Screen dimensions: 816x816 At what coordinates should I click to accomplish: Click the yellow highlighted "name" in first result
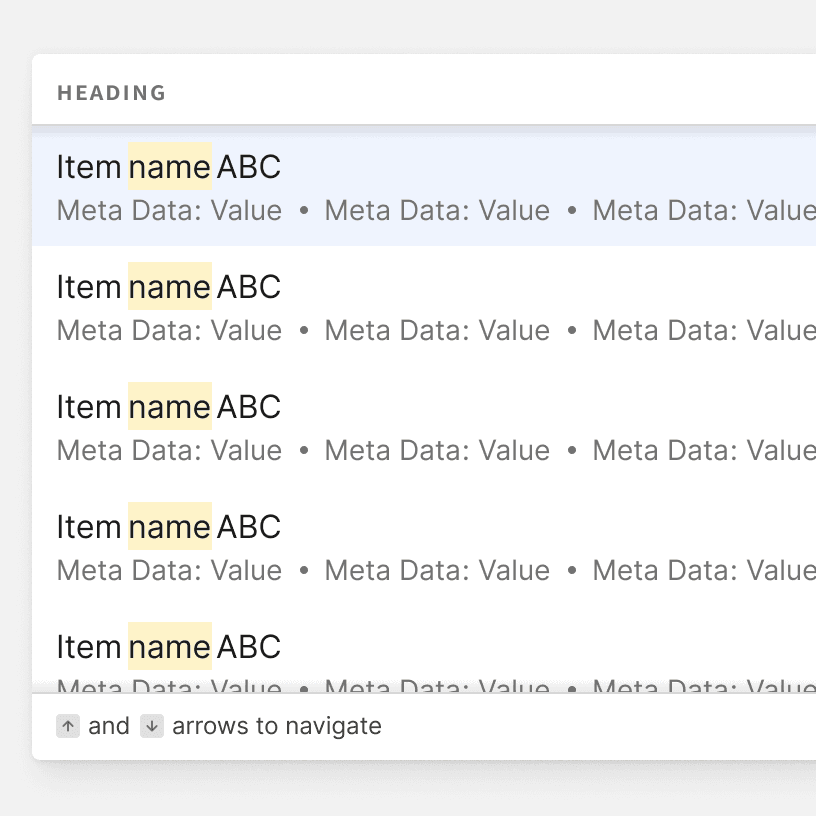[170, 167]
